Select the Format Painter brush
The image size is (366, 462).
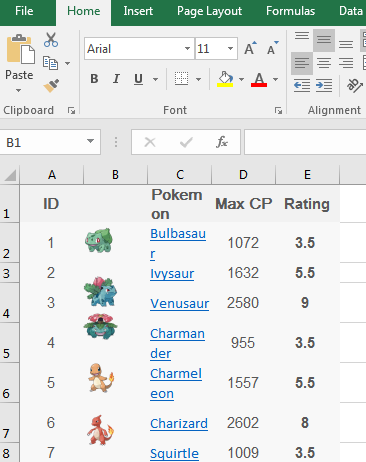click(51, 86)
